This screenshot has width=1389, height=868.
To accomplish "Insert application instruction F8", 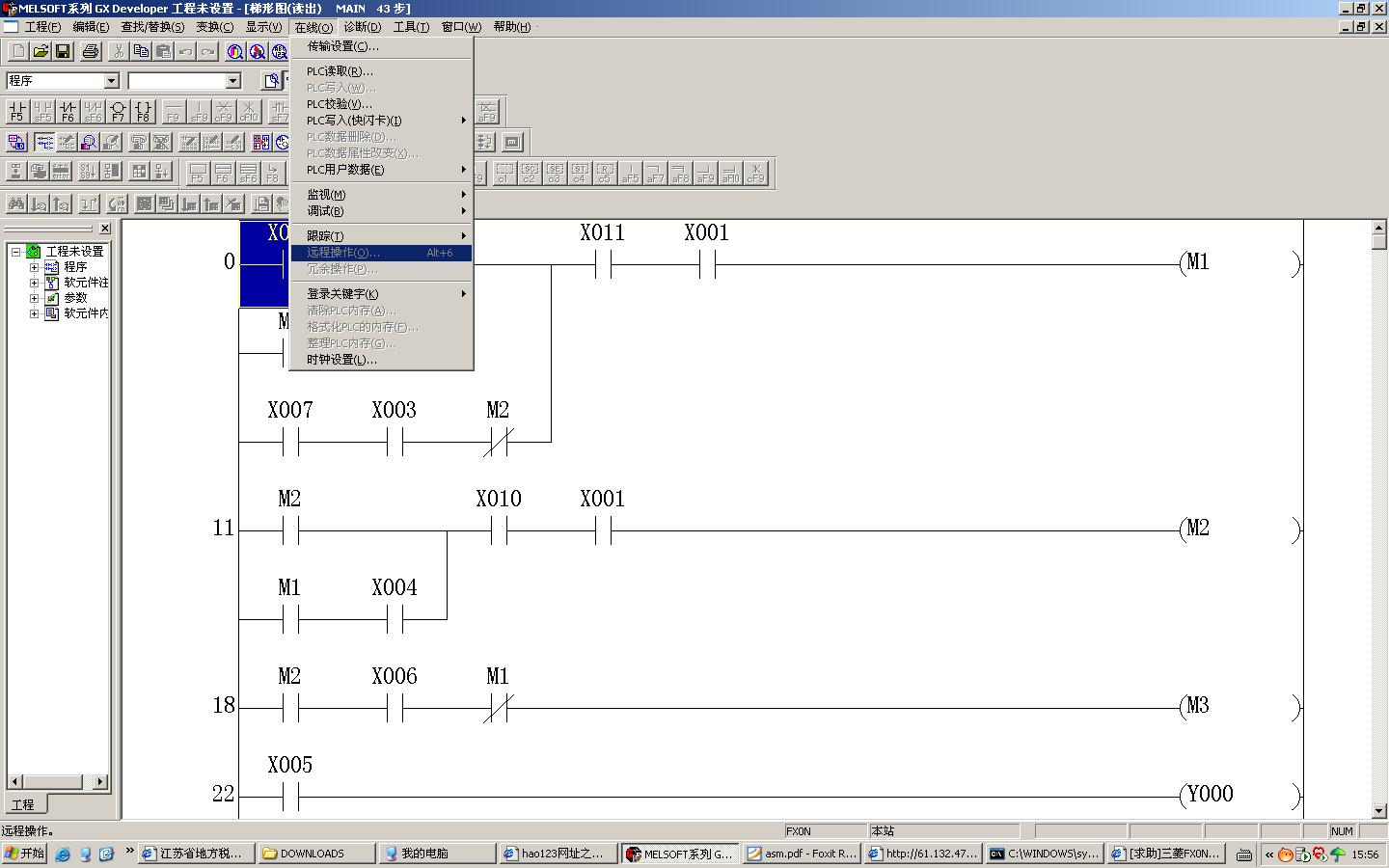I will point(143,111).
